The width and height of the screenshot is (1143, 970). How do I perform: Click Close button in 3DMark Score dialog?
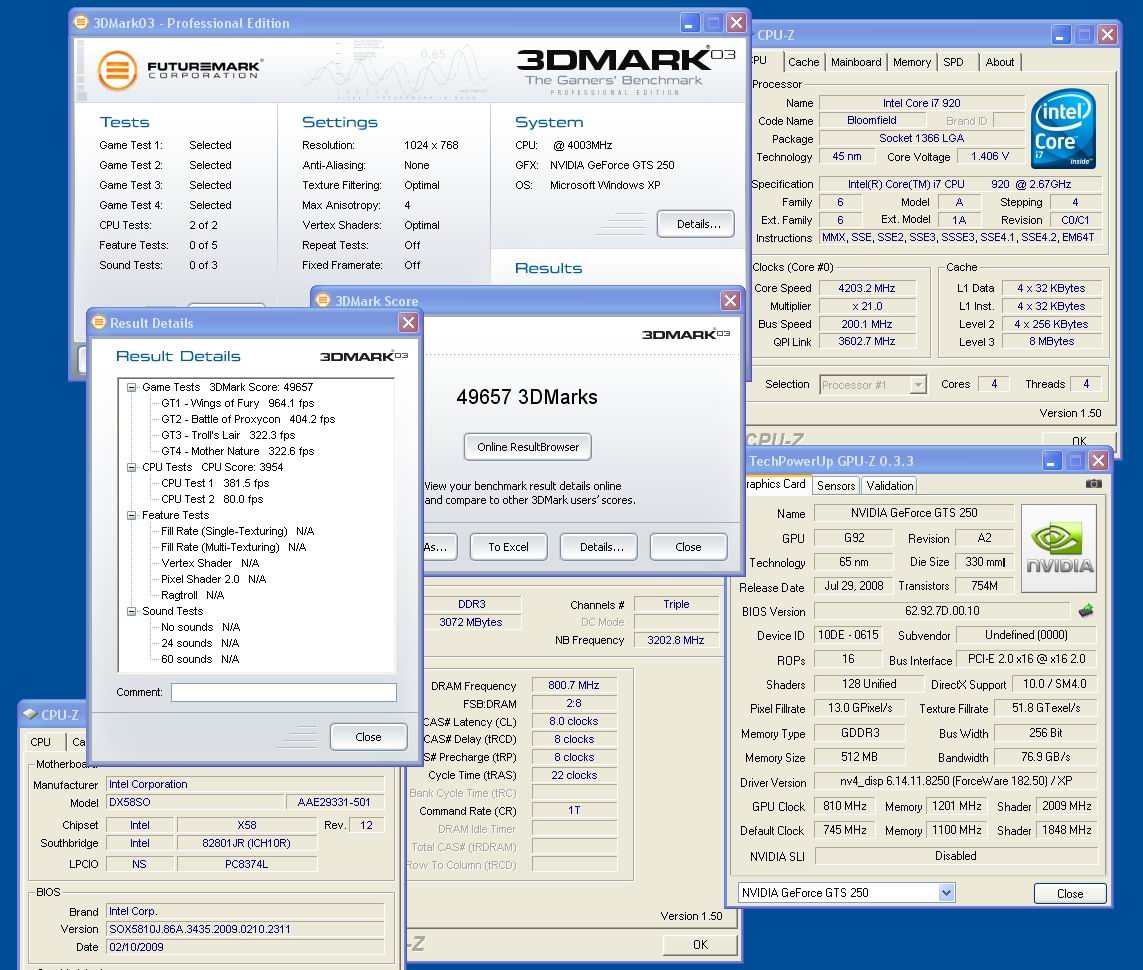point(688,547)
